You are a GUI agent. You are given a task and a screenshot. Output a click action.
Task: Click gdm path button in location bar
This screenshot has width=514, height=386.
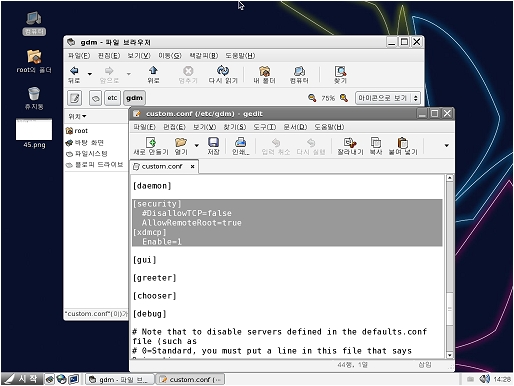134,98
